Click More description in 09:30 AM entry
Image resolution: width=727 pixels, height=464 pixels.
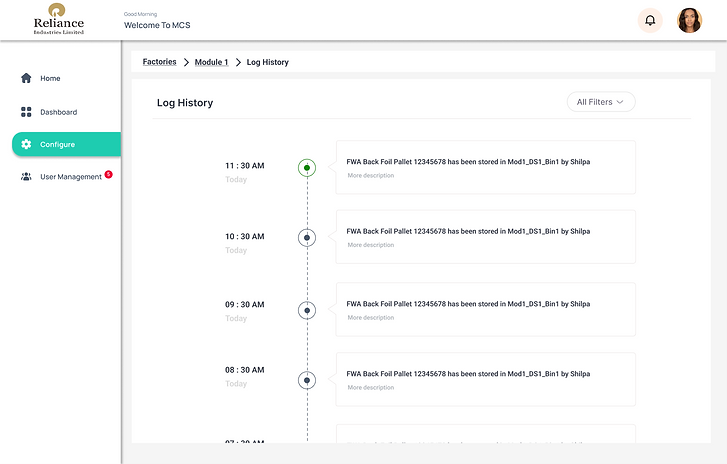tap(371, 318)
